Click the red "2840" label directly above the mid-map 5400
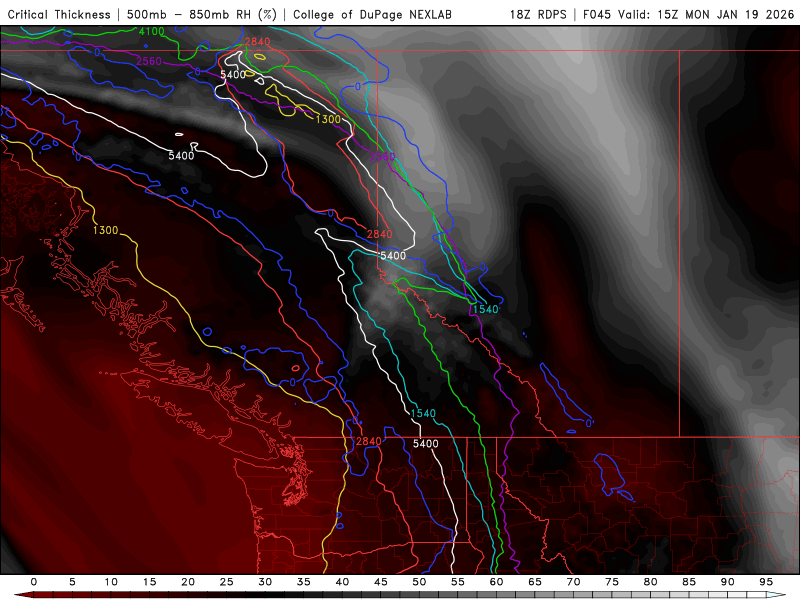The width and height of the screenshot is (800, 600). [x=380, y=234]
